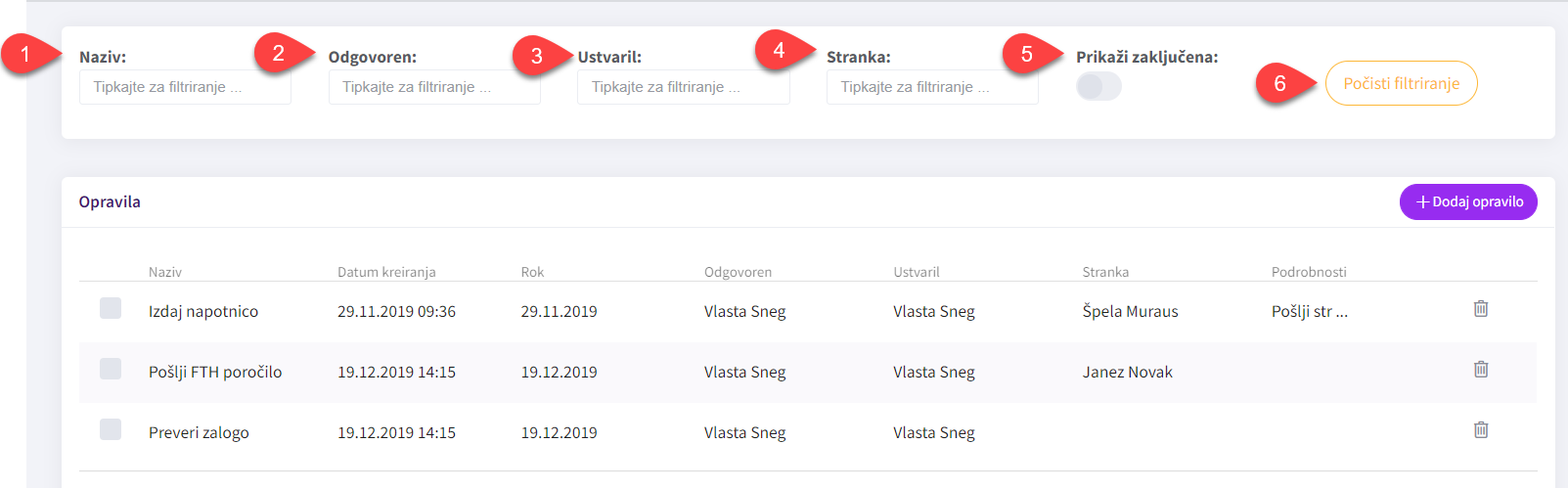Click the Počisti filtriranje button
The width and height of the screenshot is (1568, 488).
1401,84
